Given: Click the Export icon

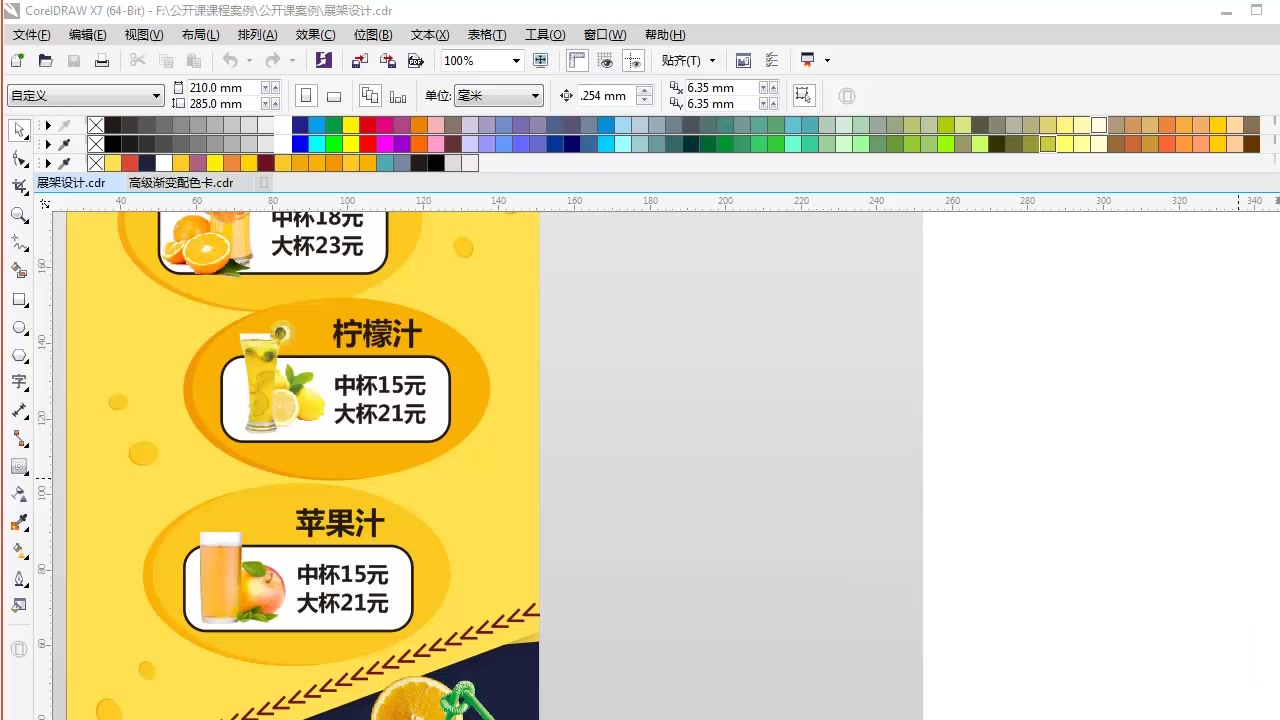Looking at the screenshot, I should point(388,61).
